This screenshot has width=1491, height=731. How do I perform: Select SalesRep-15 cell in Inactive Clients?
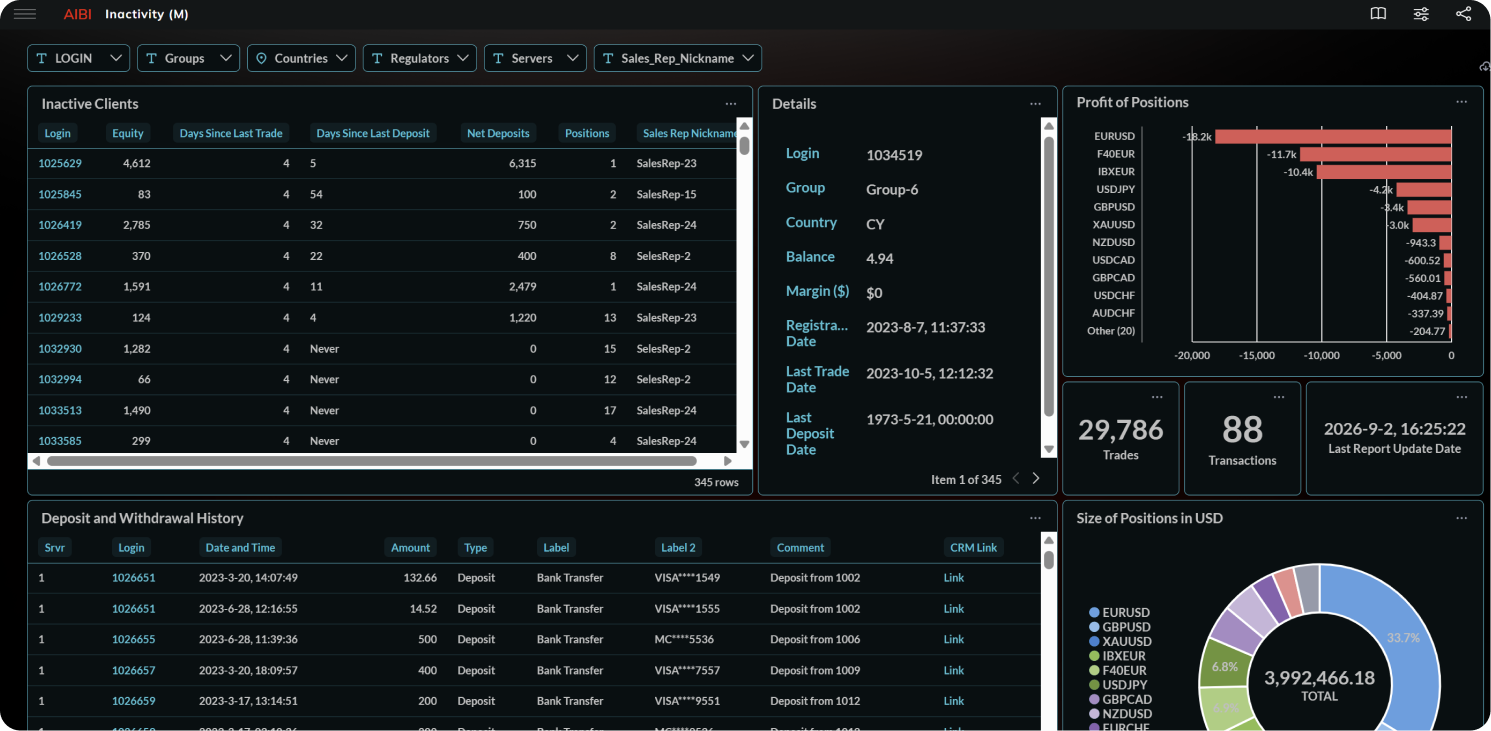666,194
